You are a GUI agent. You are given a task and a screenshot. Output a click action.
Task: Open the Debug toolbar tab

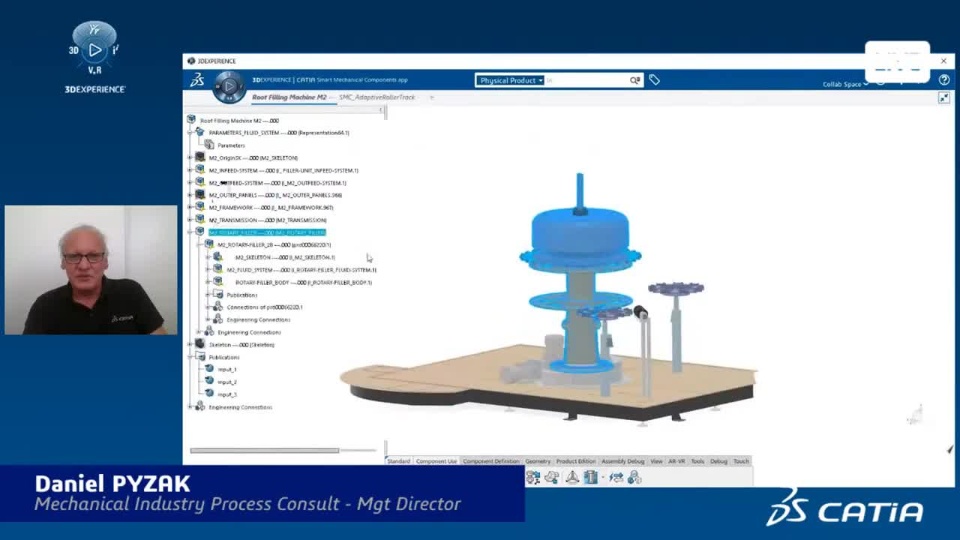point(719,461)
